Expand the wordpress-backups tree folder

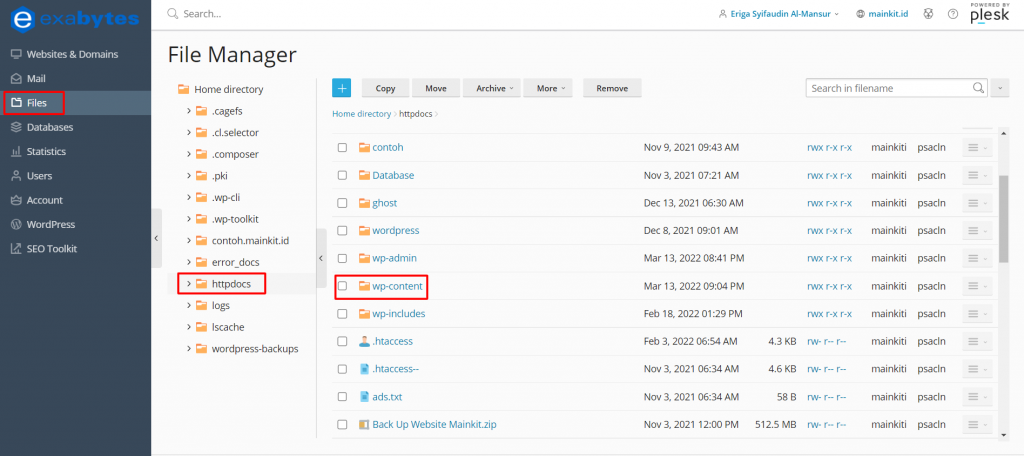click(189, 348)
